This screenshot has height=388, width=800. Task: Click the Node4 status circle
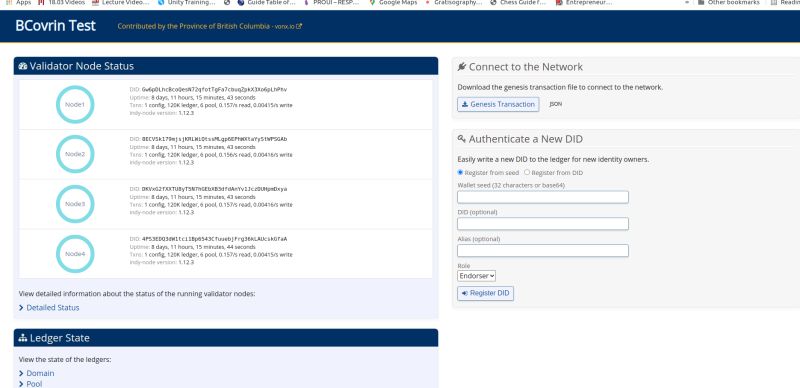click(x=75, y=254)
